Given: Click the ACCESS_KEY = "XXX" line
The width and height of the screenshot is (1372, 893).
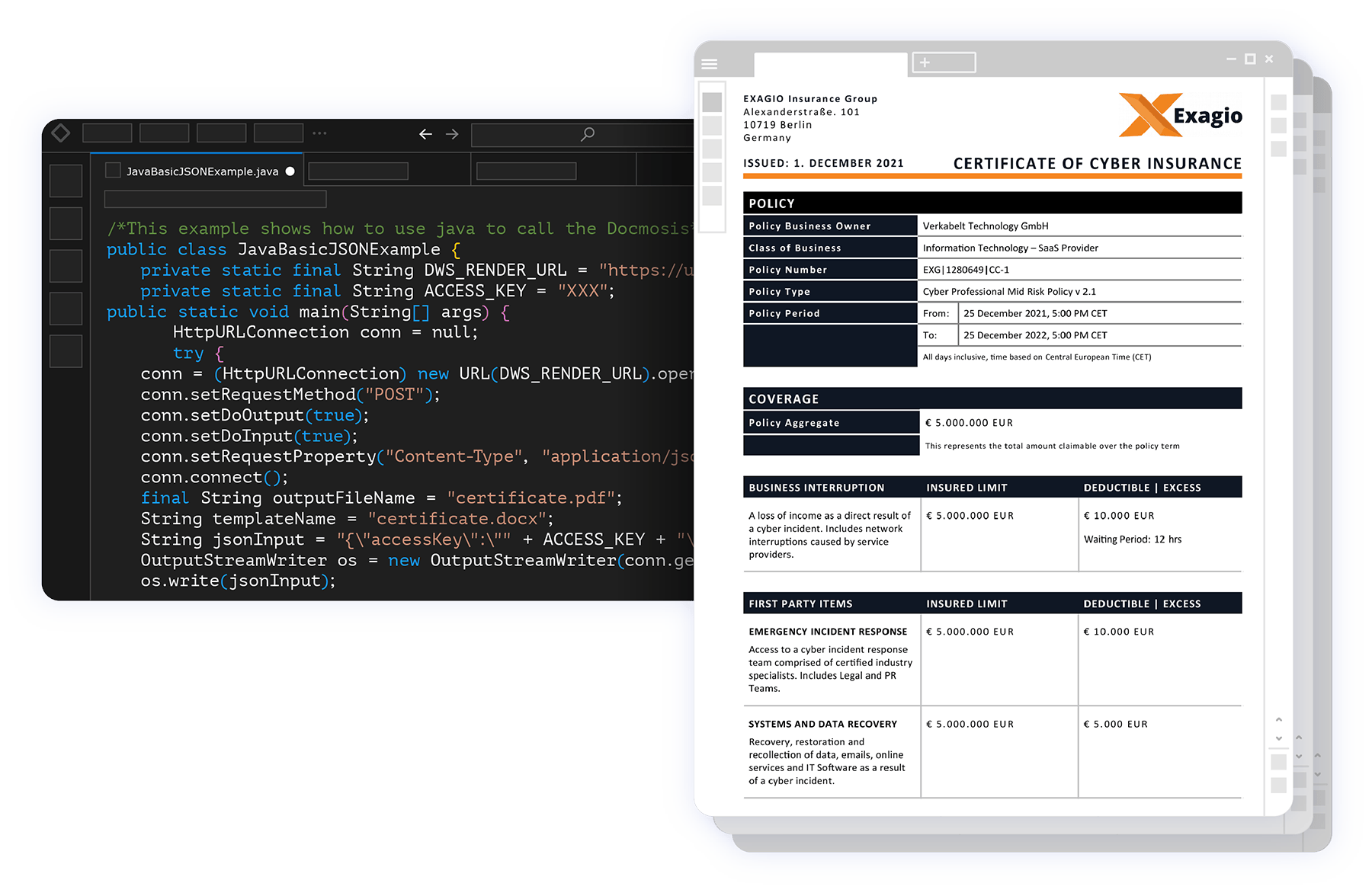Looking at the screenshot, I should [x=377, y=290].
